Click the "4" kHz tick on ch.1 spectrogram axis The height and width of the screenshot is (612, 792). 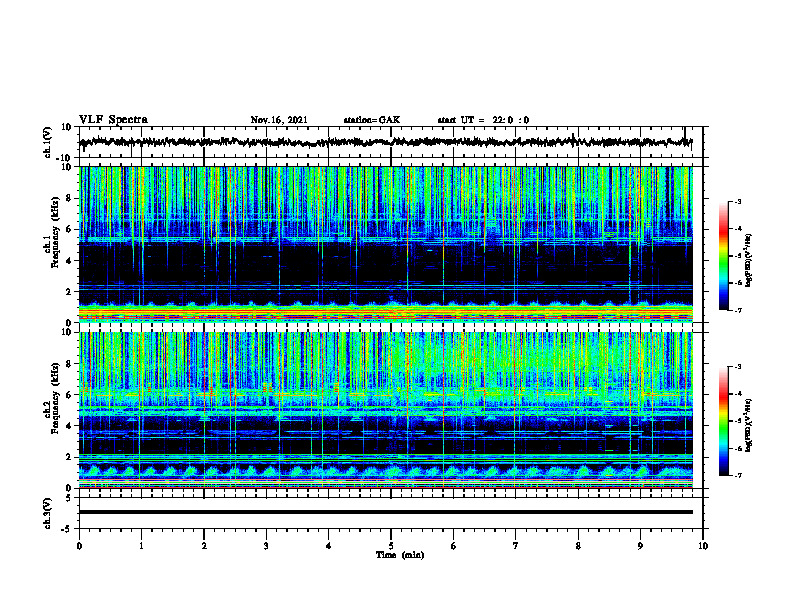pyautogui.click(x=69, y=260)
